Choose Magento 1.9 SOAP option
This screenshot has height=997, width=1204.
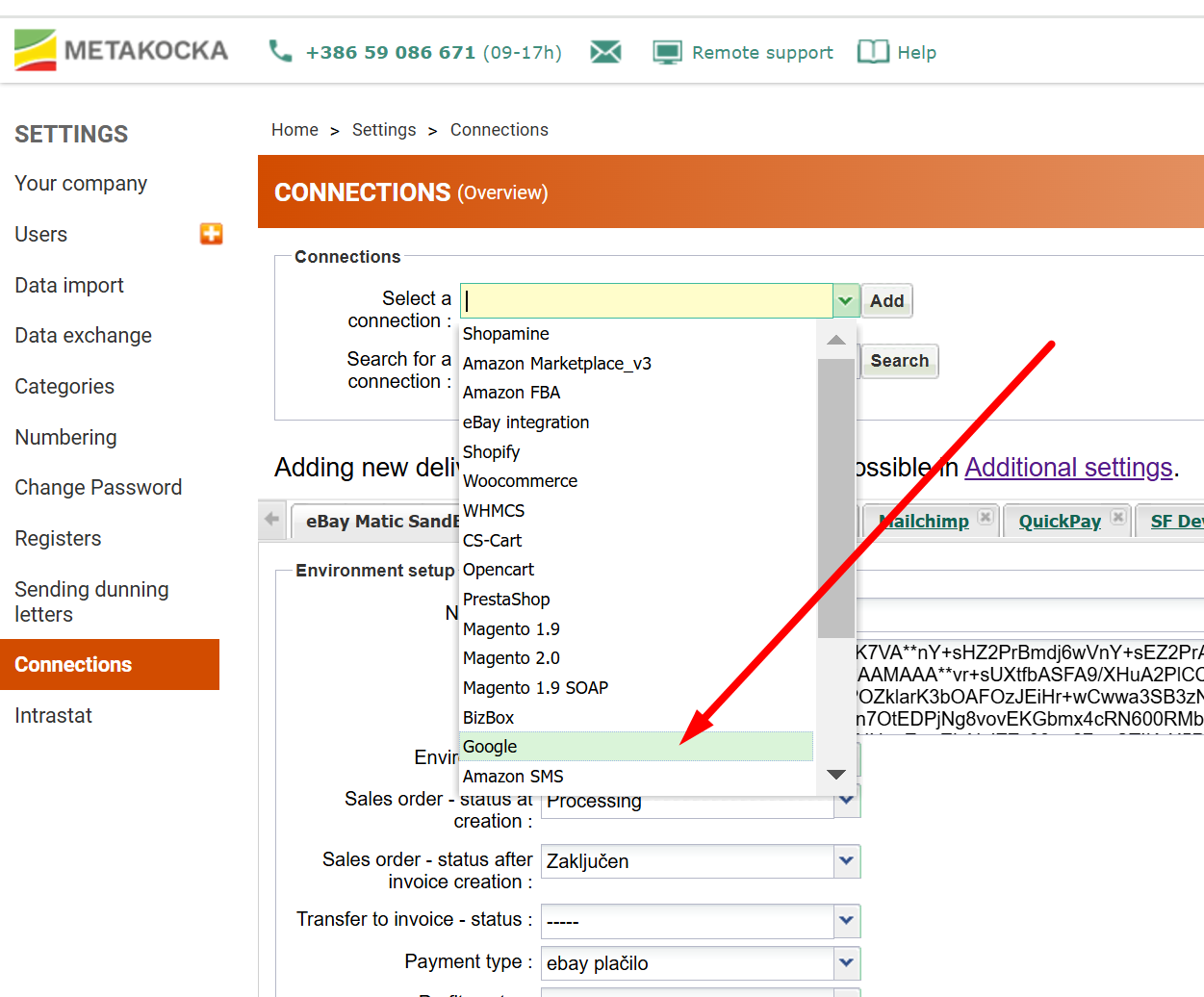[637, 688]
